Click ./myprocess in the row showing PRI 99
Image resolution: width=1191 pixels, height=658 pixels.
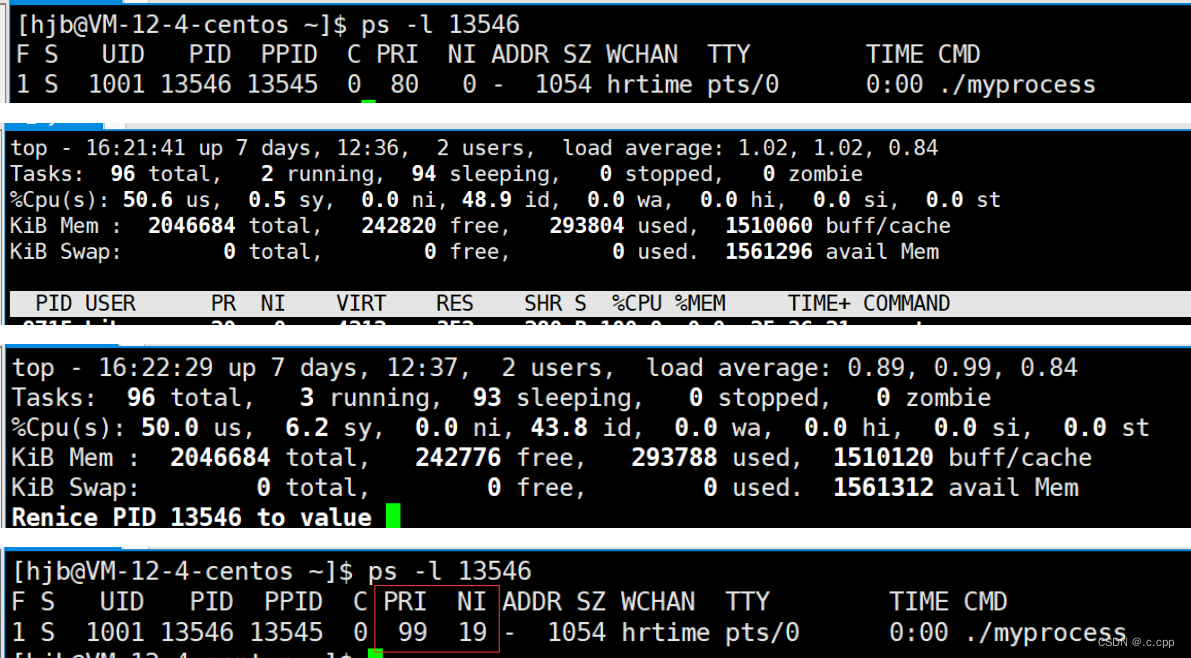click(1045, 632)
